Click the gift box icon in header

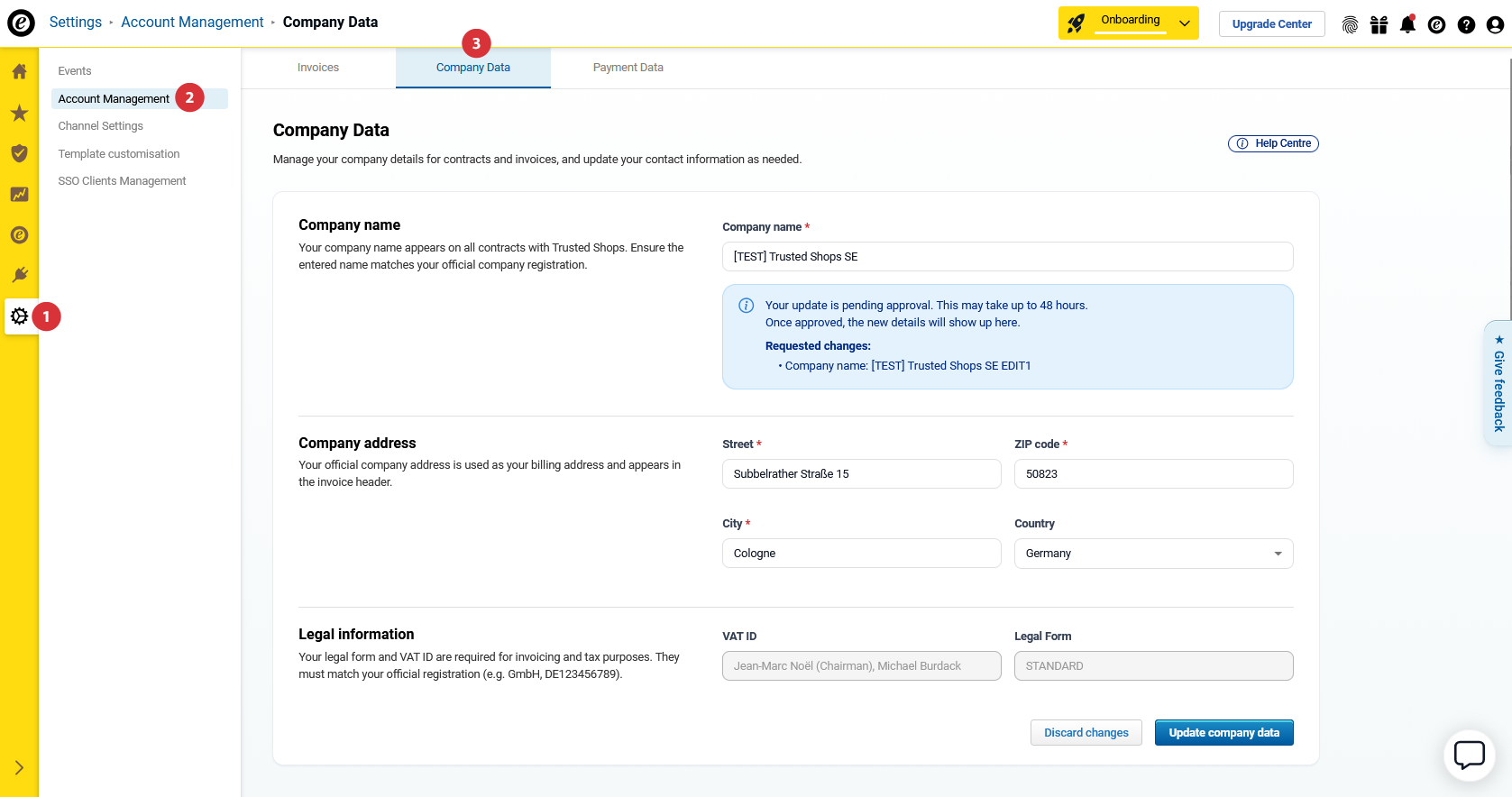[1379, 24]
